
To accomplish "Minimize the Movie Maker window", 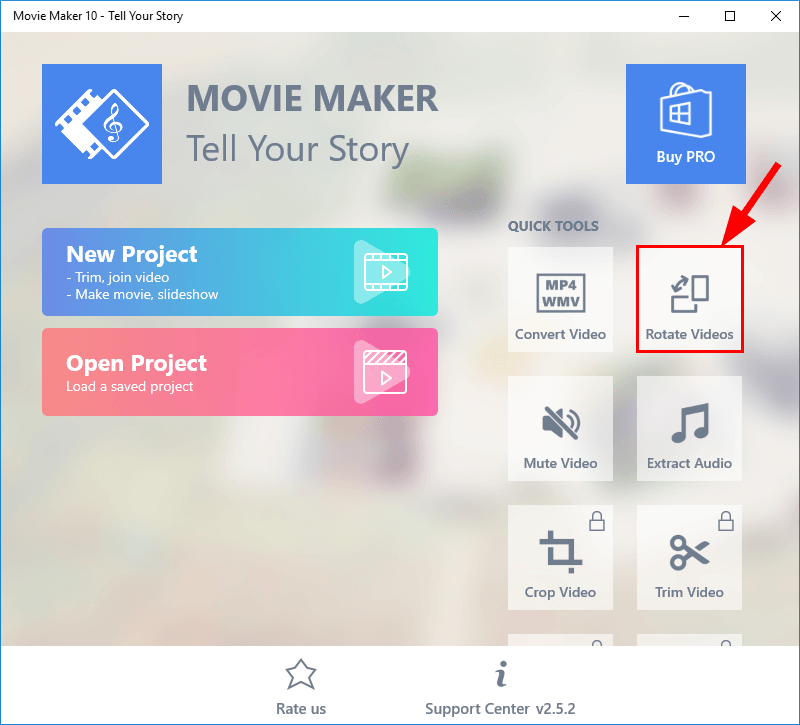I will 684,16.
